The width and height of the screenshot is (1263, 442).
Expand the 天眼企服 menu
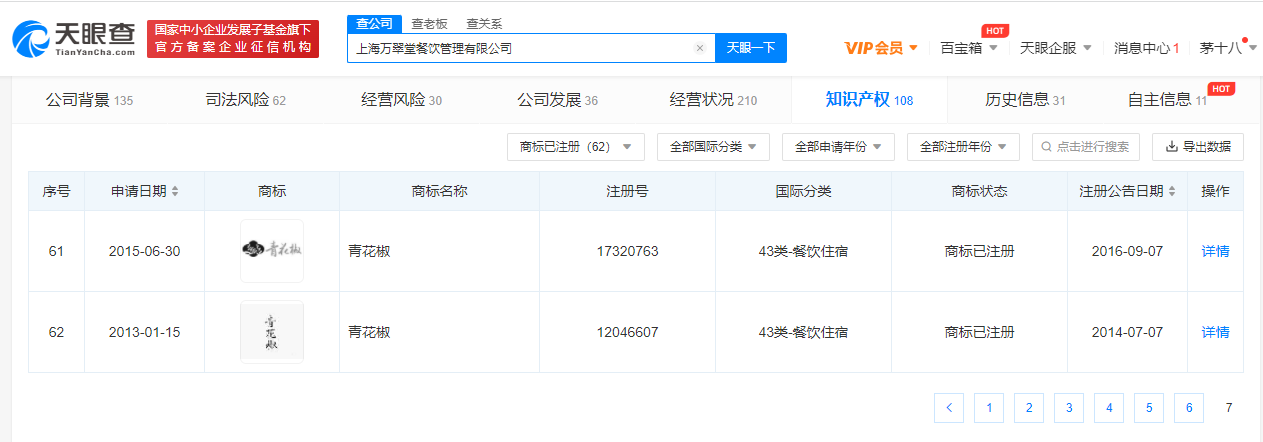[x=1055, y=47]
